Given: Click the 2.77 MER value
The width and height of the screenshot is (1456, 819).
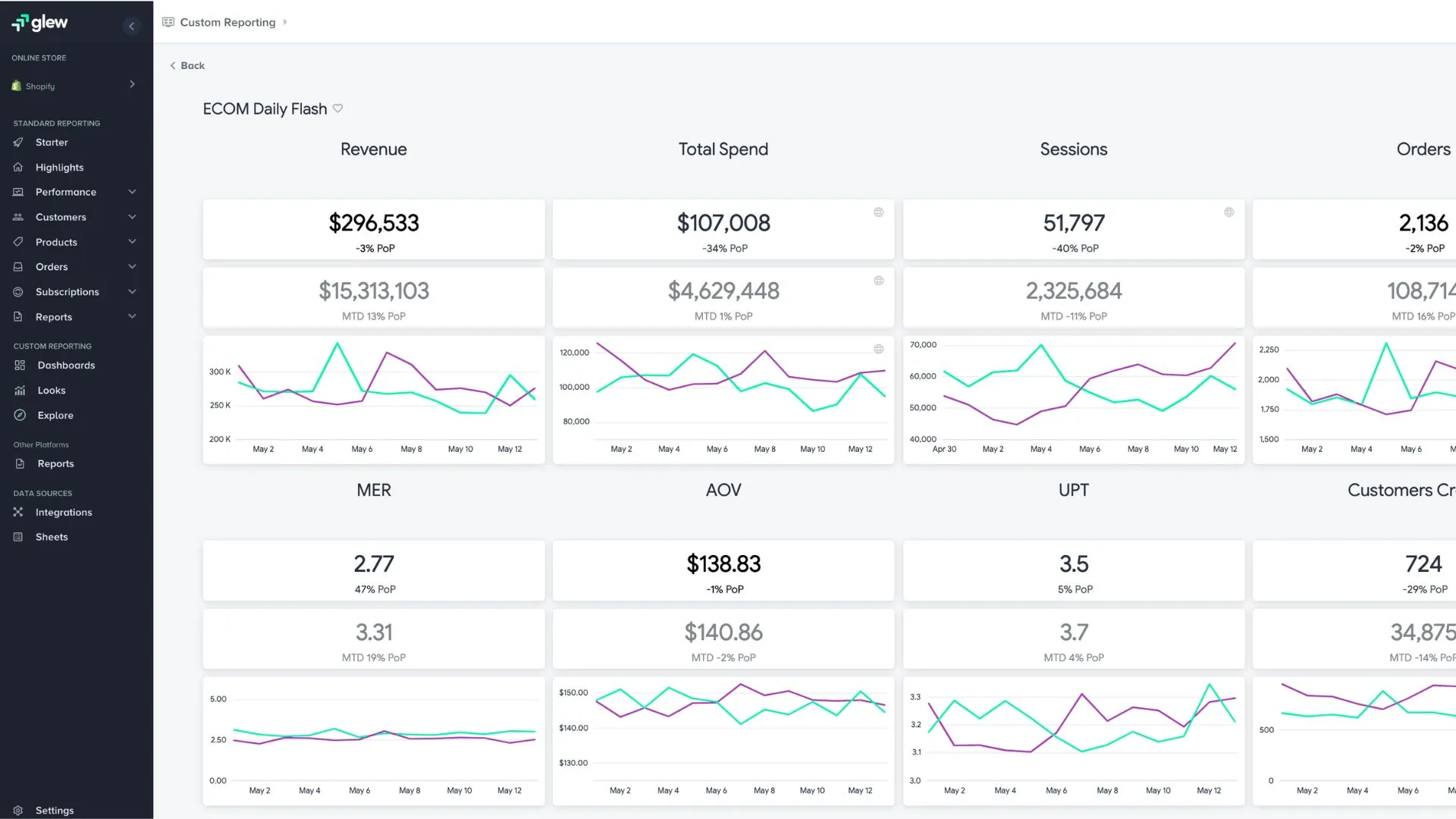Looking at the screenshot, I should click(x=374, y=564).
